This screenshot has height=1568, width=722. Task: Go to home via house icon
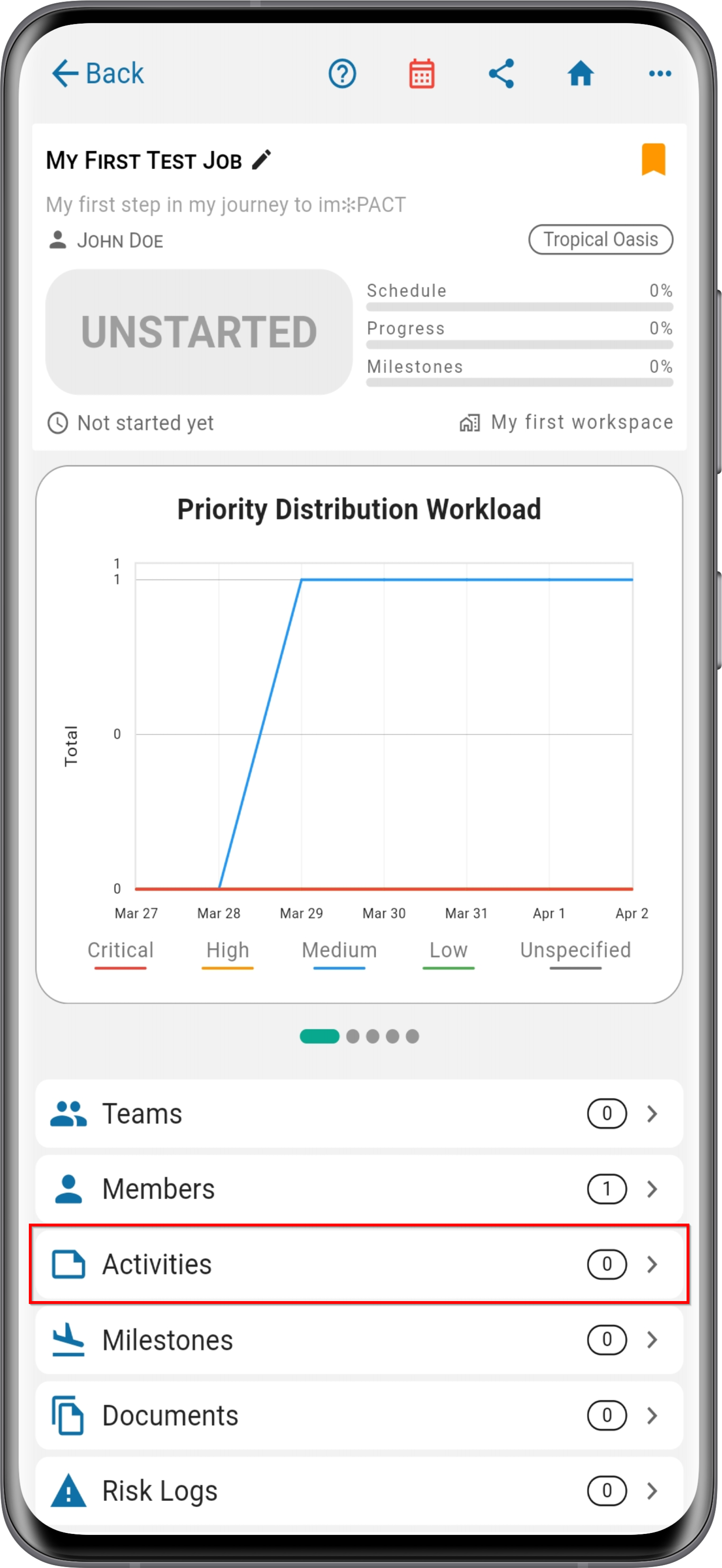[x=580, y=74]
